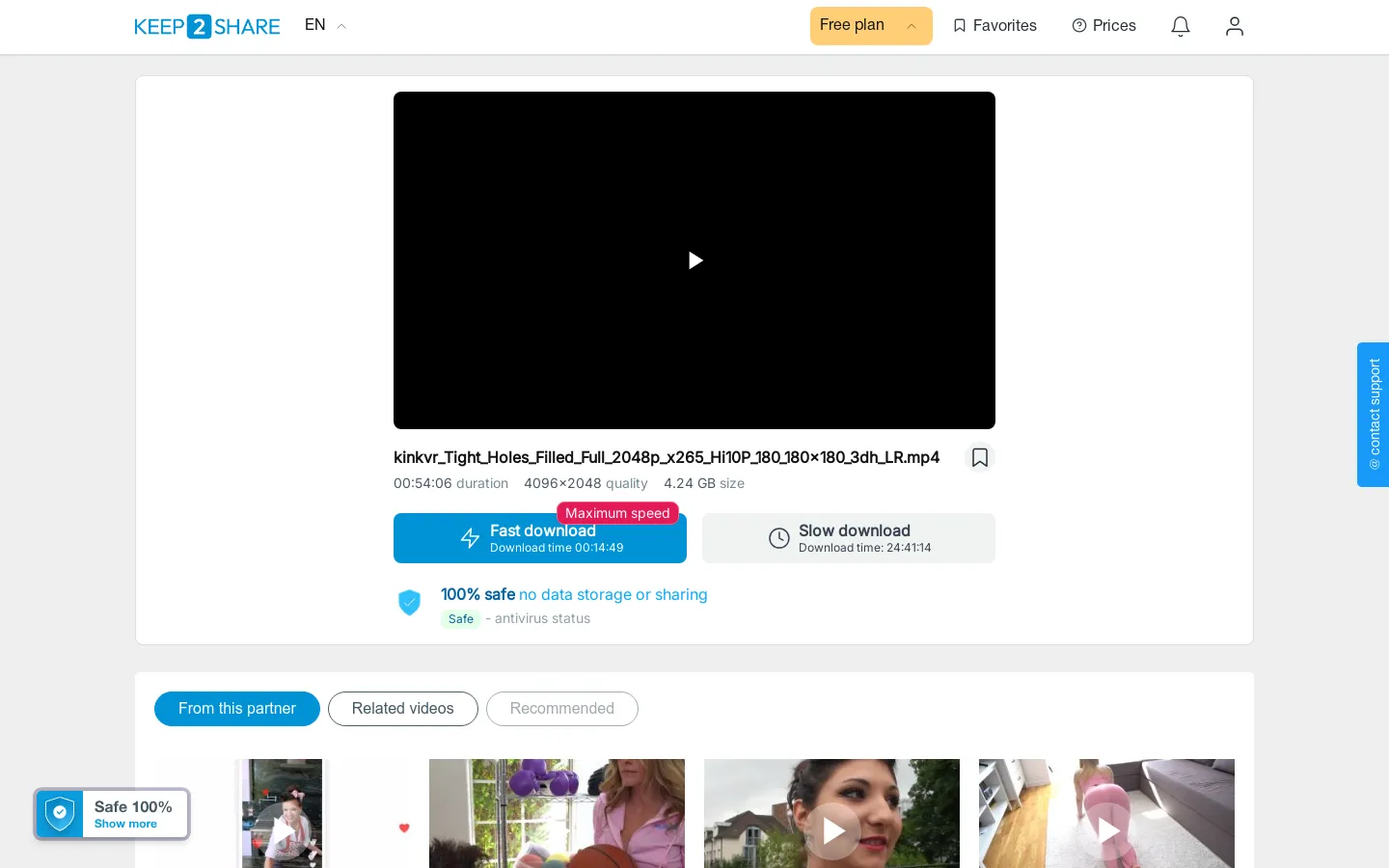Viewport: 1389px width, 868px height.
Task: Open the Prices page
Action: point(1104,26)
